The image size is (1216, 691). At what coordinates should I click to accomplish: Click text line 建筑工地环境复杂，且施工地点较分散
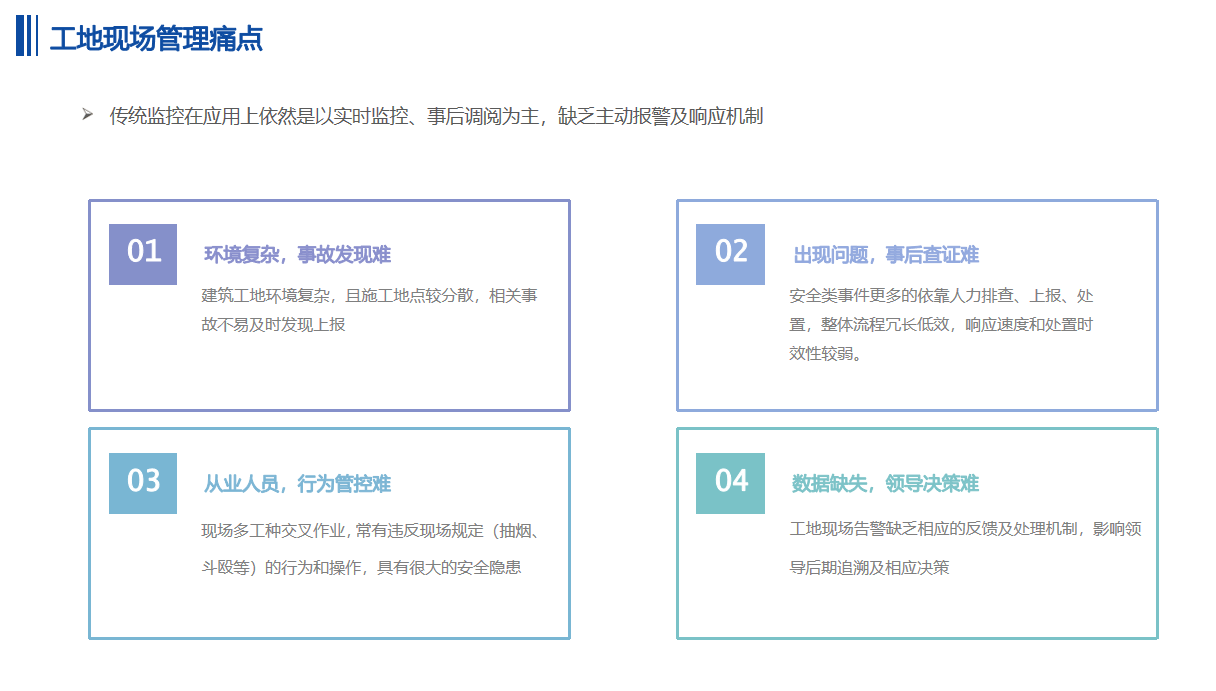(x=370, y=296)
